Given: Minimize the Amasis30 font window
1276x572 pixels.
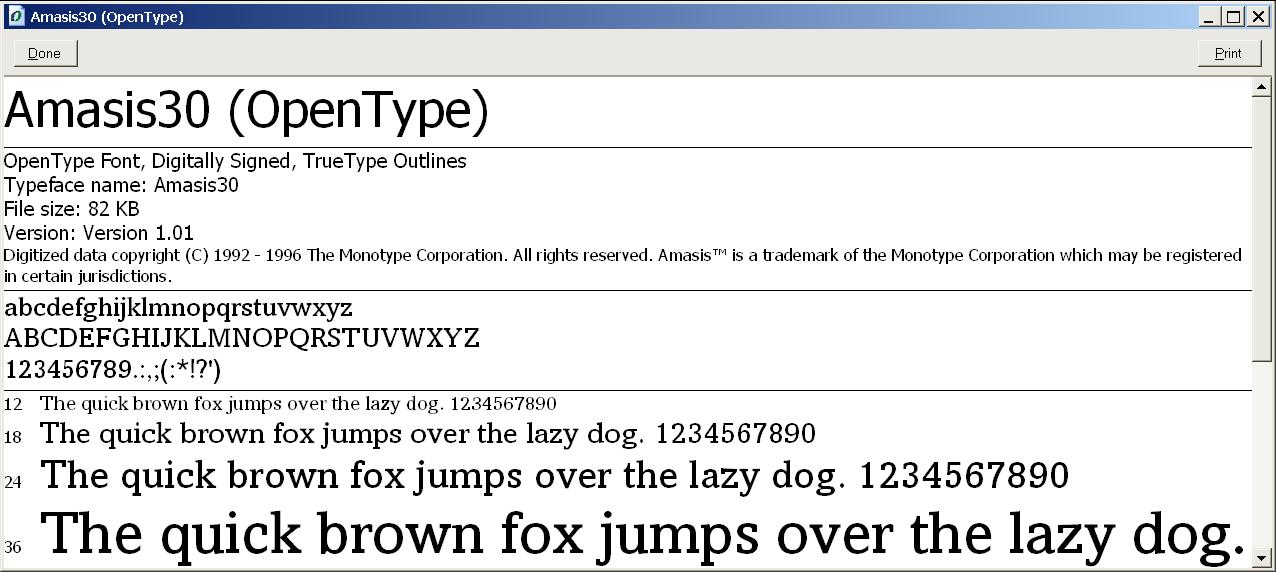Looking at the screenshot, I should point(1211,17).
